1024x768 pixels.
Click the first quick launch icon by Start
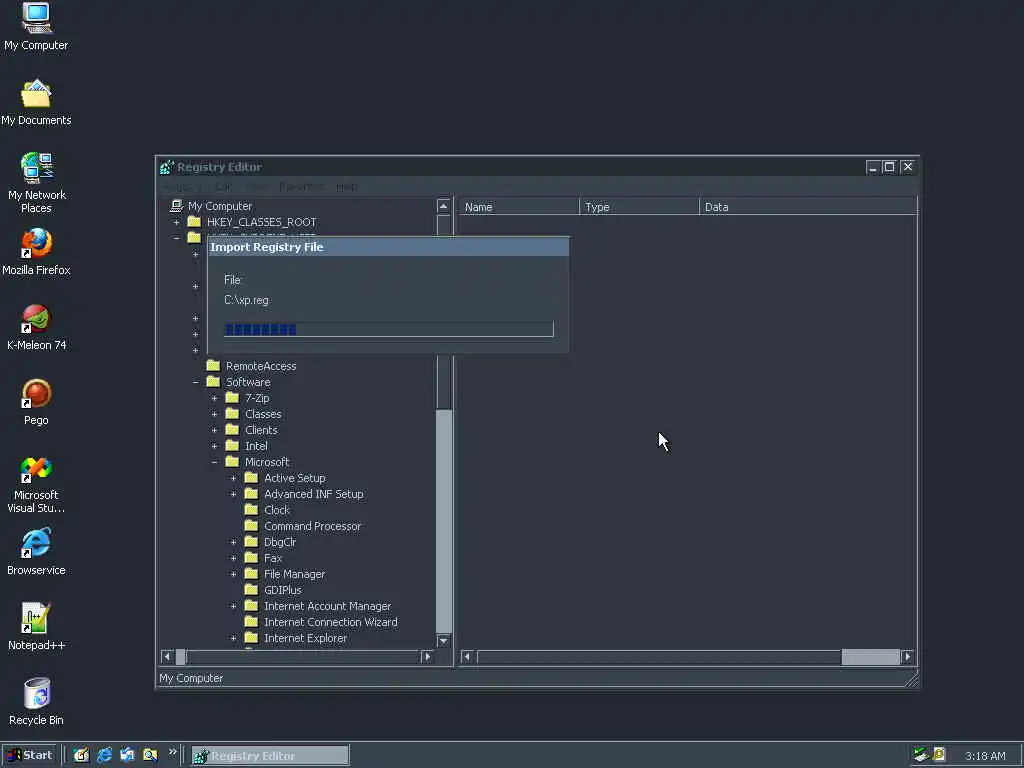point(81,755)
